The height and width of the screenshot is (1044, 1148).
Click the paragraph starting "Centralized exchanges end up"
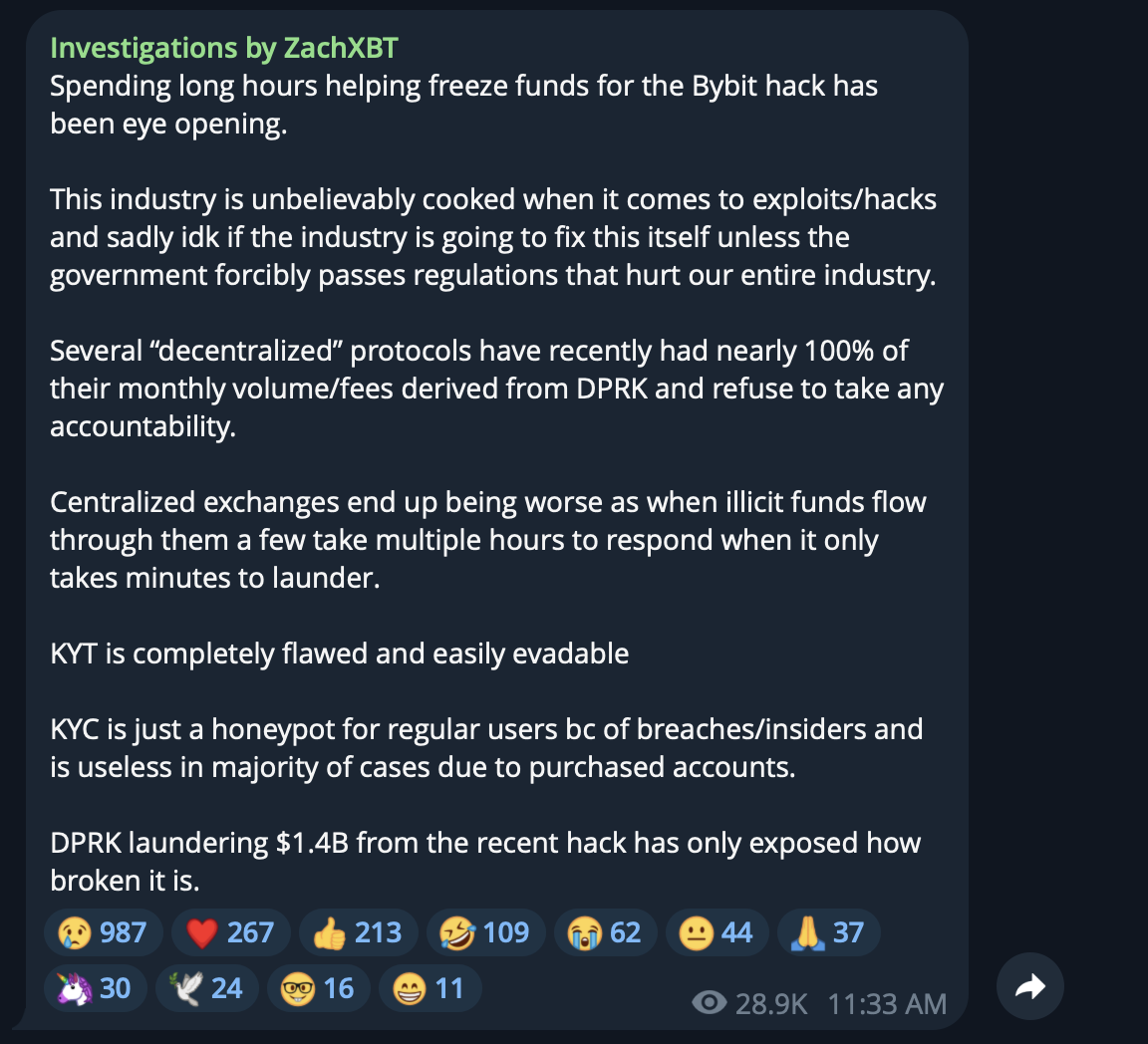(x=487, y=540)
